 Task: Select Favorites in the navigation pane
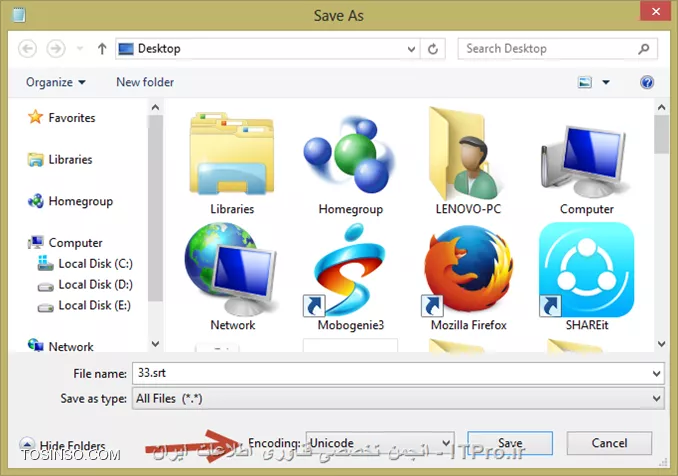[x=61, y=118]
